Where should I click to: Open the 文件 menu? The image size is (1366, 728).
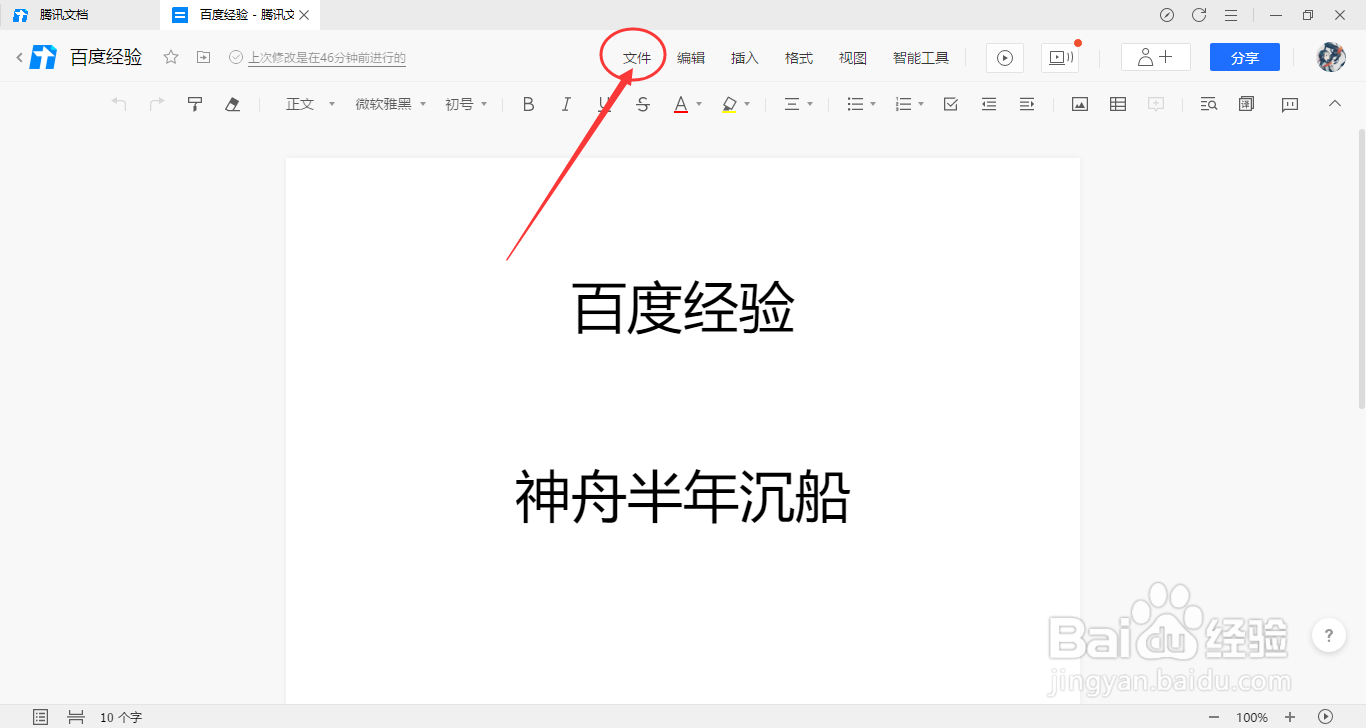coord(637,58)
